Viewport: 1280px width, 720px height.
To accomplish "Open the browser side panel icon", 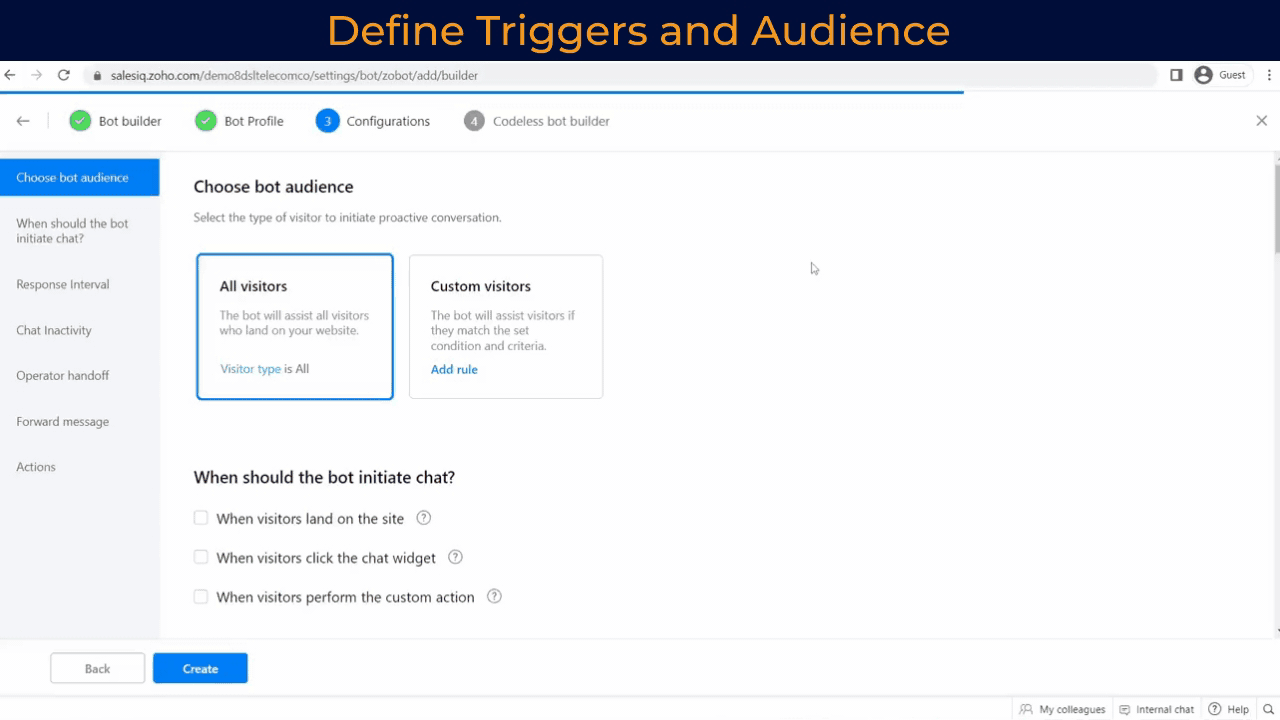I will pos(1176,74).
